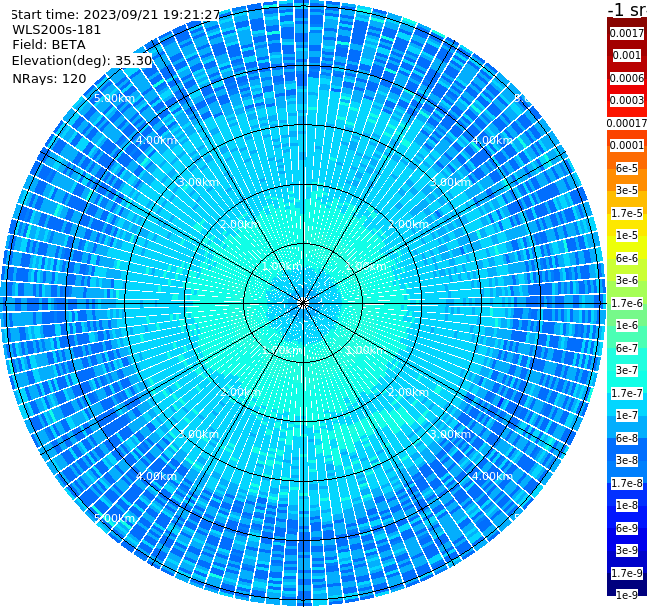This screenshot has width=647, height=607.
Task: Select the upper-right 3.00km range label
Action: [450, 182]
